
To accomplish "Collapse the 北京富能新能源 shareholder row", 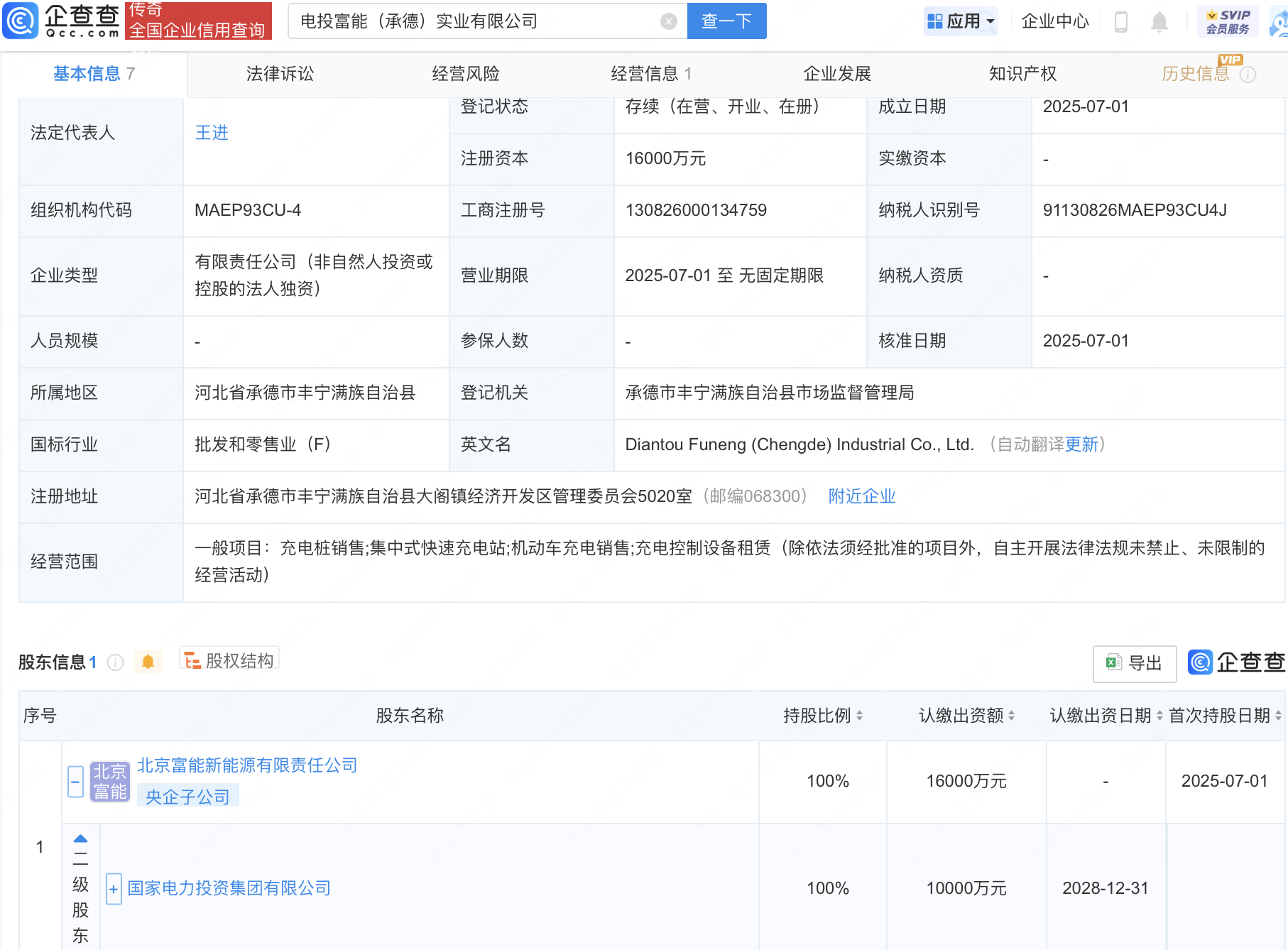I will point(76,782).
